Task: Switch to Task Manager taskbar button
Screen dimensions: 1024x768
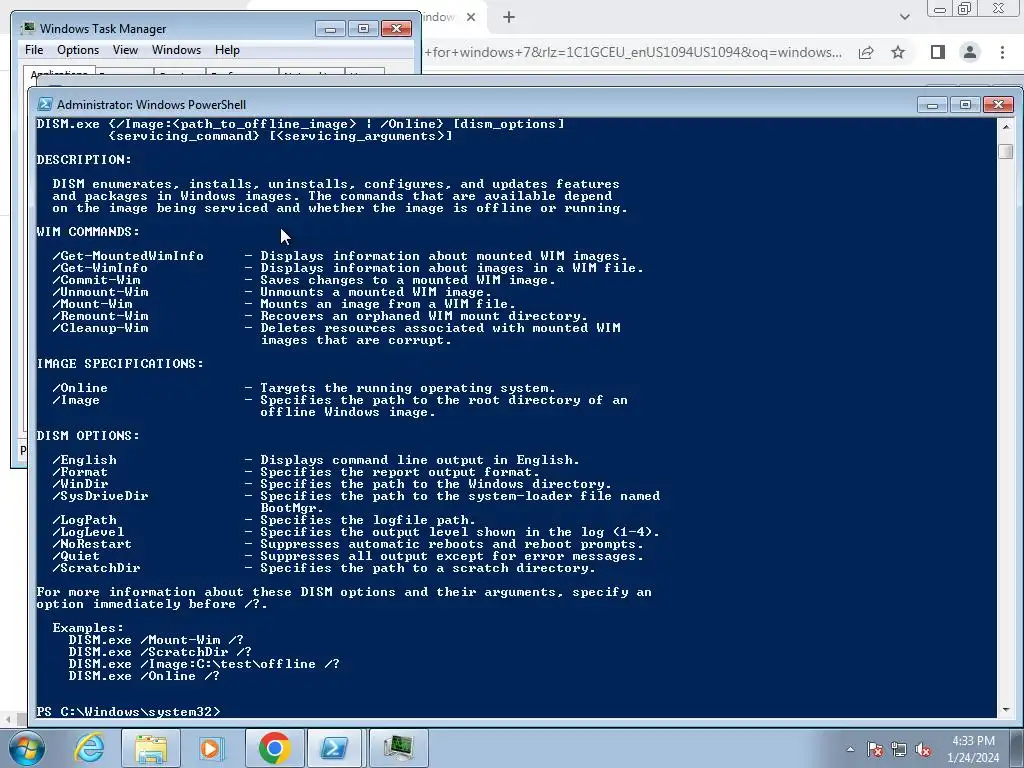Action: pyautogui.click(x=398, y=748)
